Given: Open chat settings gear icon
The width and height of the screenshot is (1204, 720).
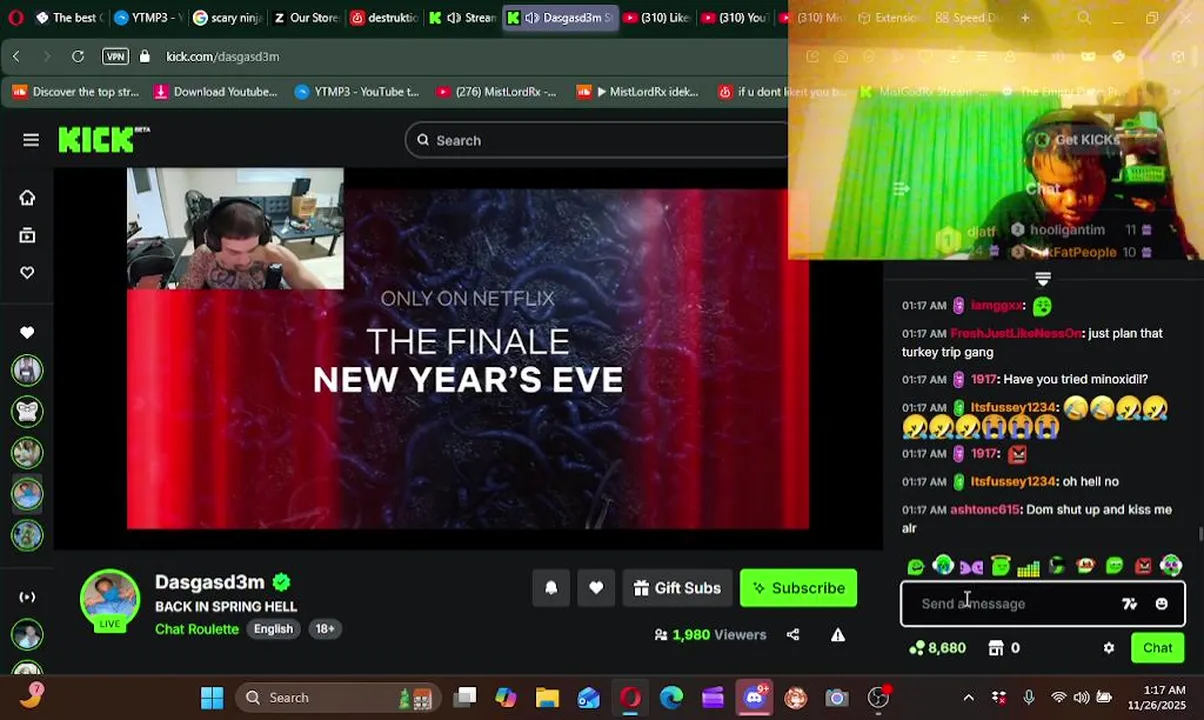Looking at the screenshot, I should pyautogui.click(x=1109, y=648).
